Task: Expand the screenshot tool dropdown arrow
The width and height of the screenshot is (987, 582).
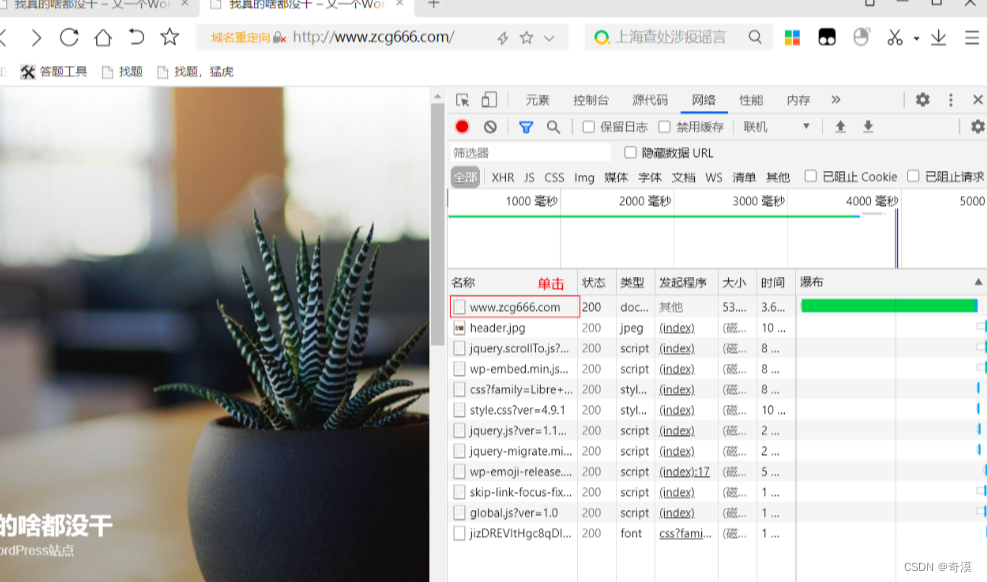Action: pos(916,39)
